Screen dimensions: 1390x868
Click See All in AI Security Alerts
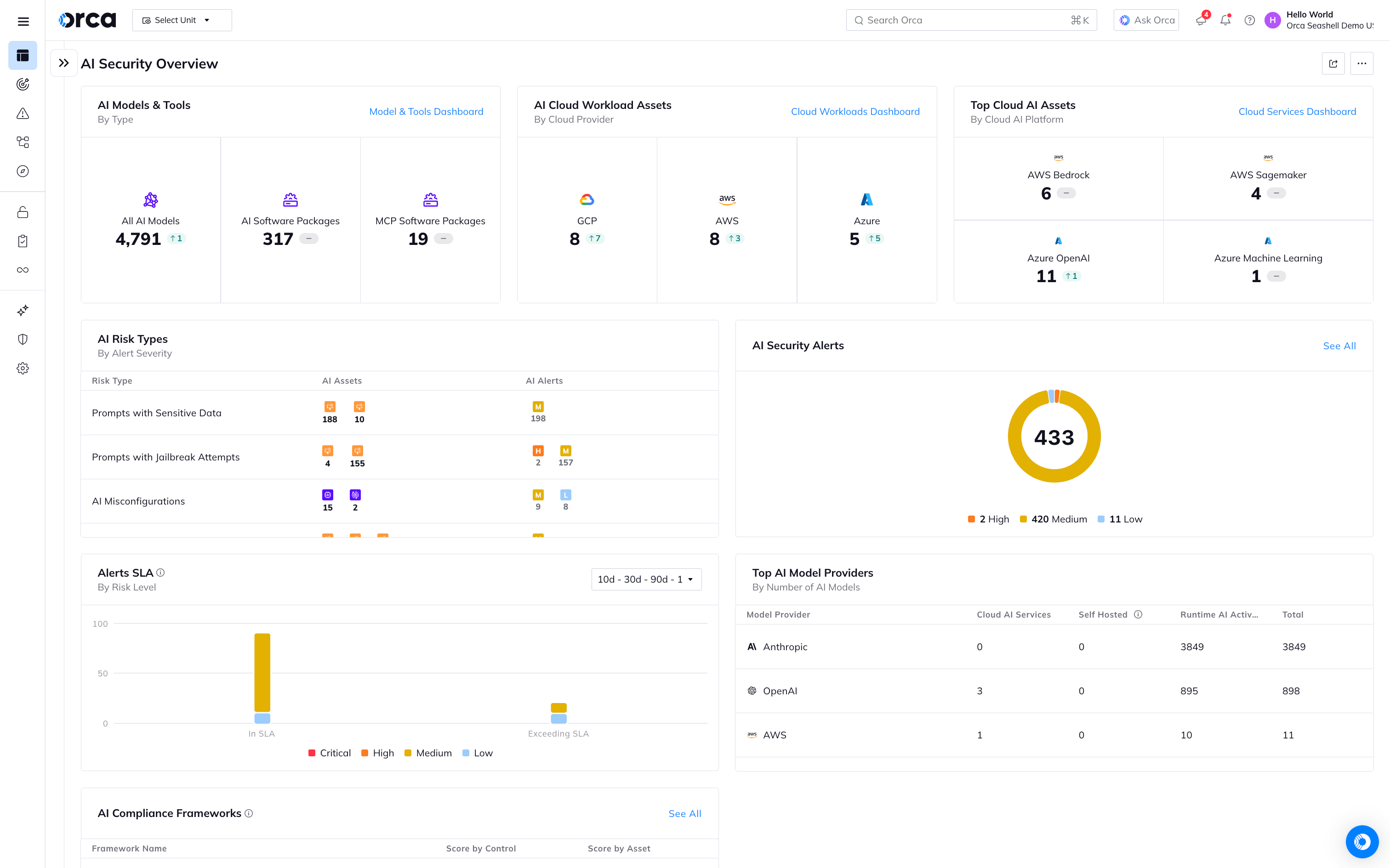[1339, 346]
